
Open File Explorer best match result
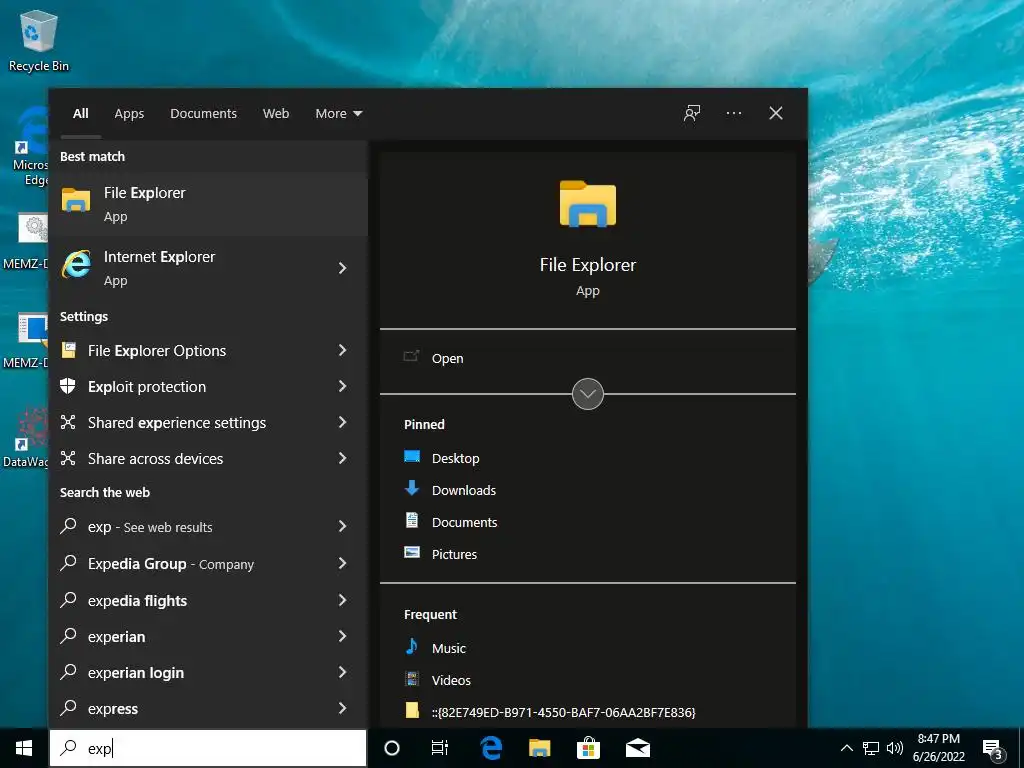point(209,204)
